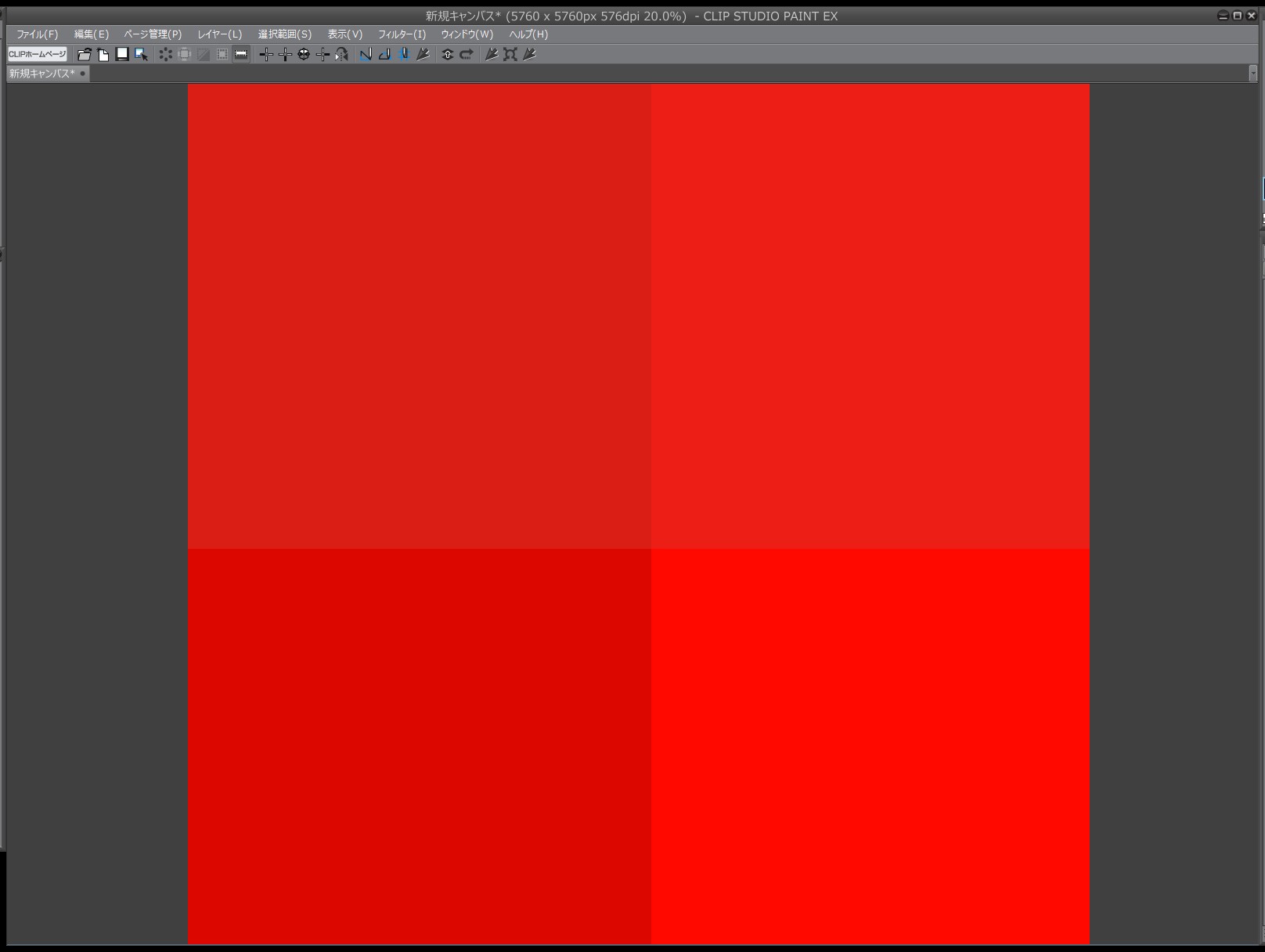Open the ページ管理(P) menu
This screenshot has height=952, width=1265.
pos(153,34)
